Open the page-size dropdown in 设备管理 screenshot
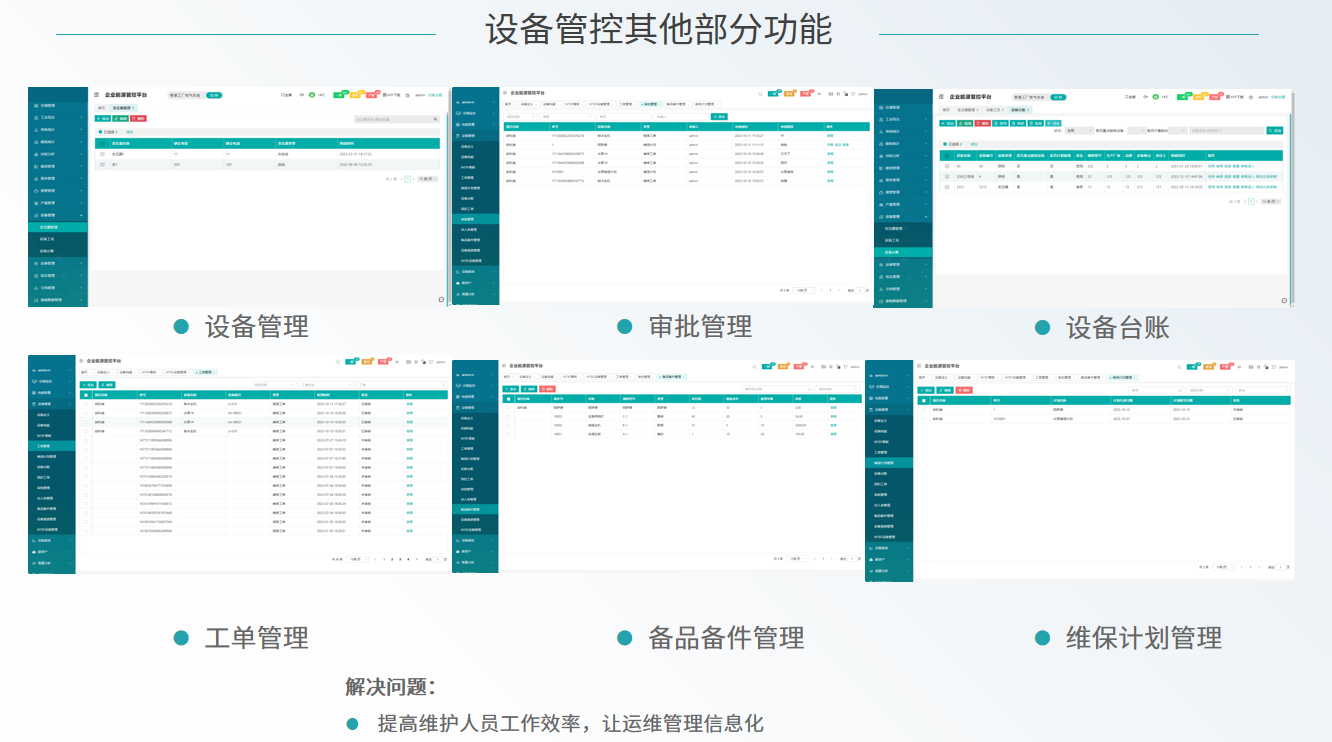This screenshot has height=742, width=1332. pyautogui.click(x=427, y=178)
